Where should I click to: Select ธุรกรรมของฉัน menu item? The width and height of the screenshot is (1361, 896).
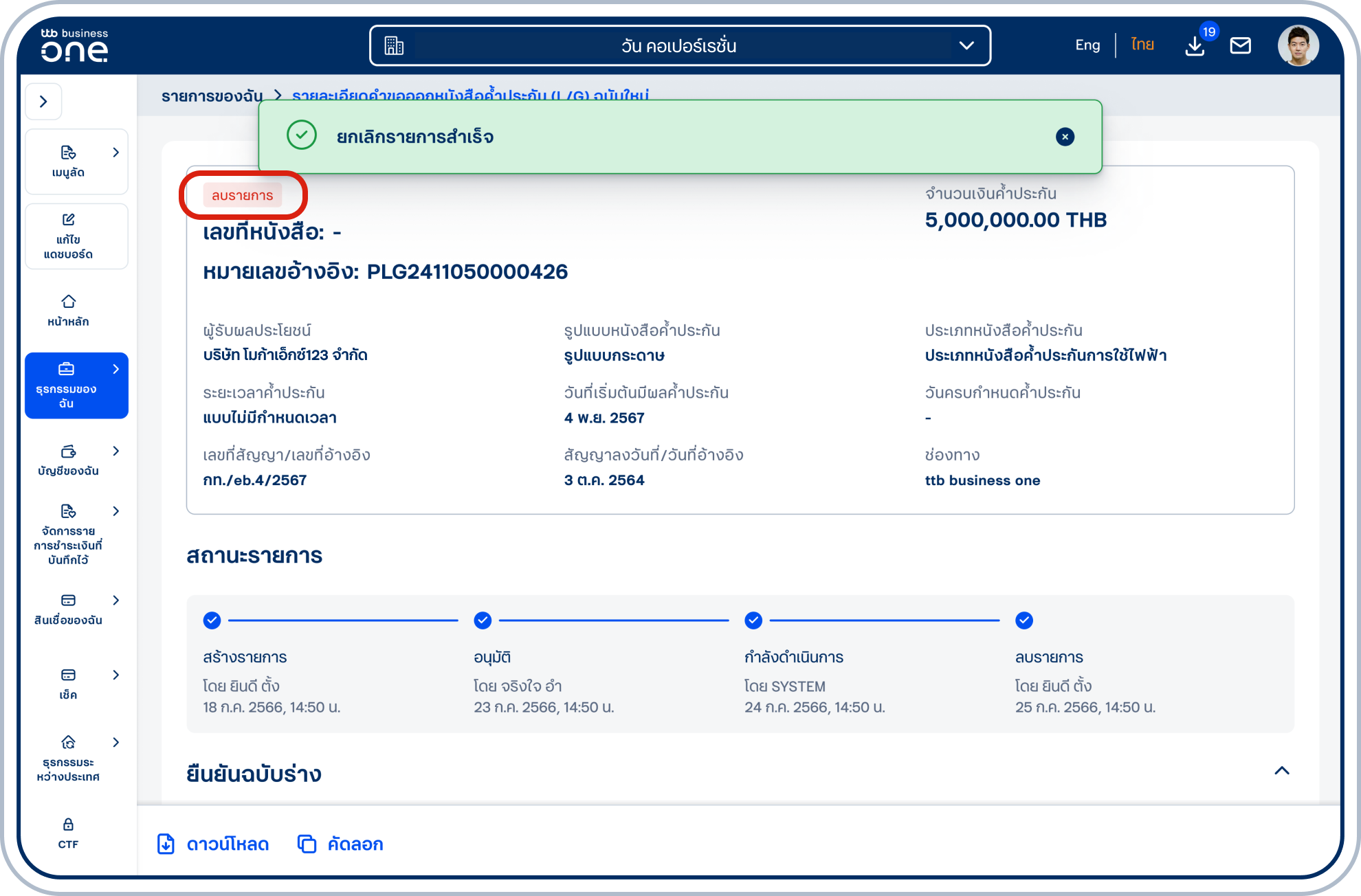click(76, 385)
